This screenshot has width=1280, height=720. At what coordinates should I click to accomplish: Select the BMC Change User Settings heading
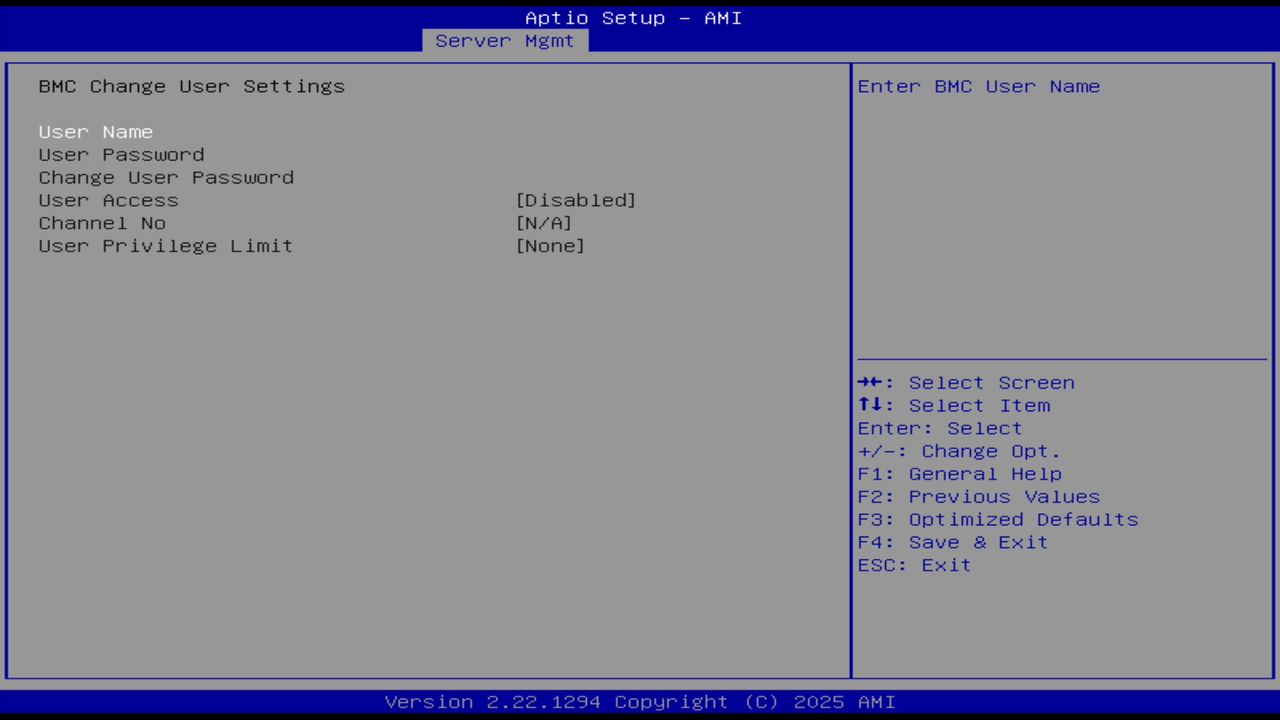(x=191, y=86)
